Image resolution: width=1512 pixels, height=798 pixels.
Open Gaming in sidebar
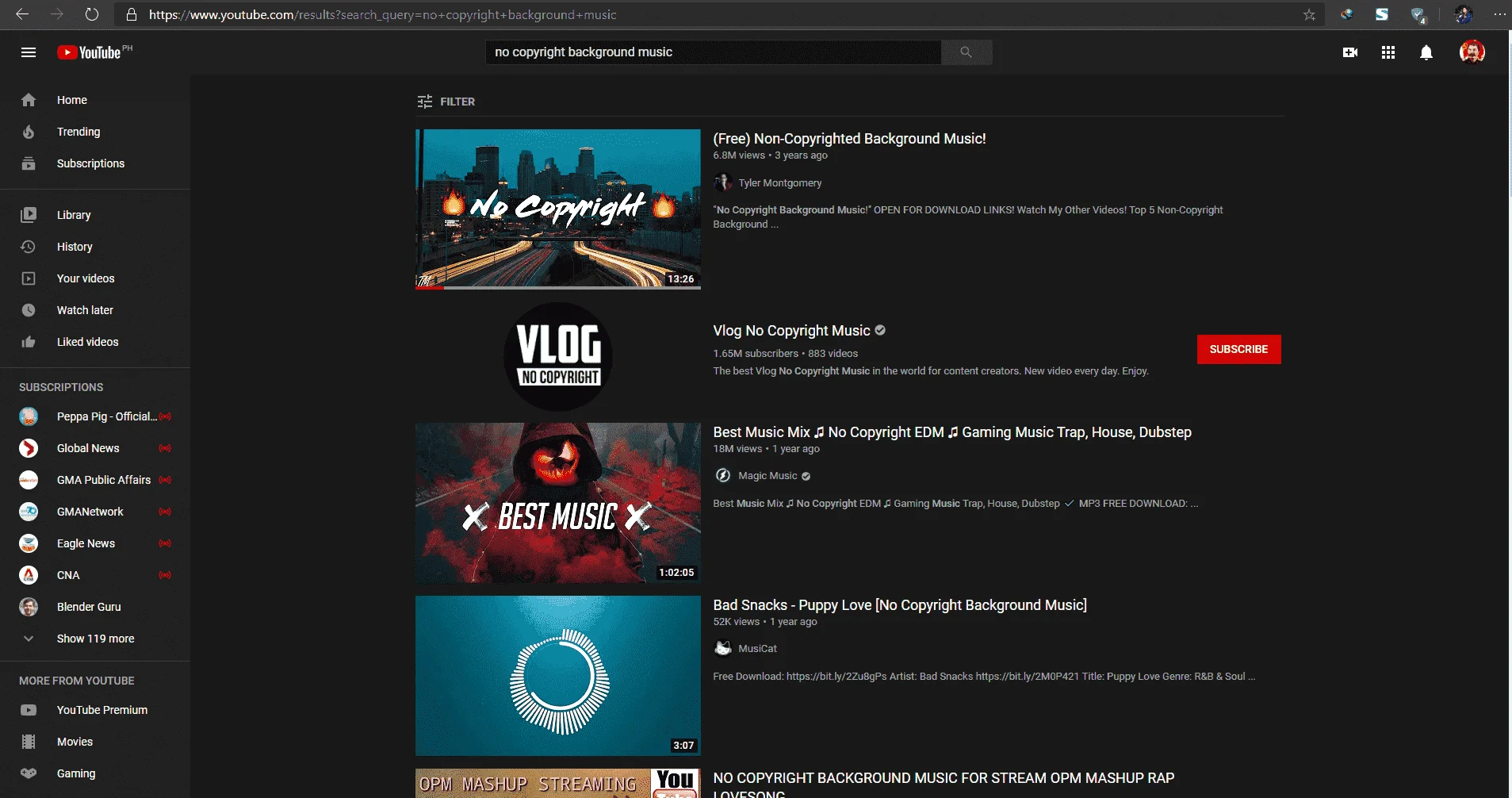(x=95, y=773)
